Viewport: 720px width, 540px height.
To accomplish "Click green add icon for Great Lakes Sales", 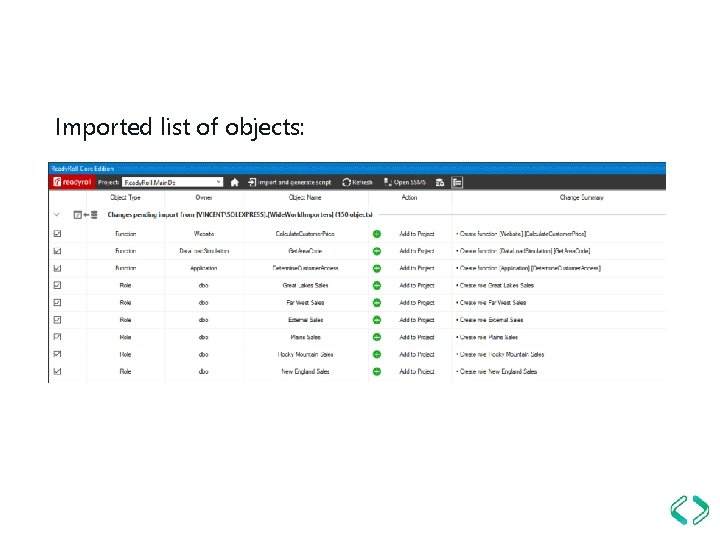I will 377,286.
